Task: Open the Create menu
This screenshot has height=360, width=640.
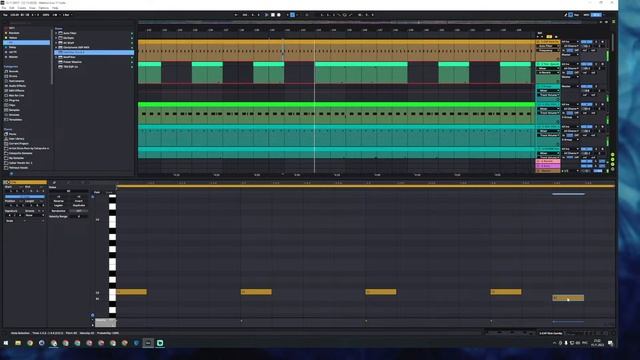Action: [21, 8]
